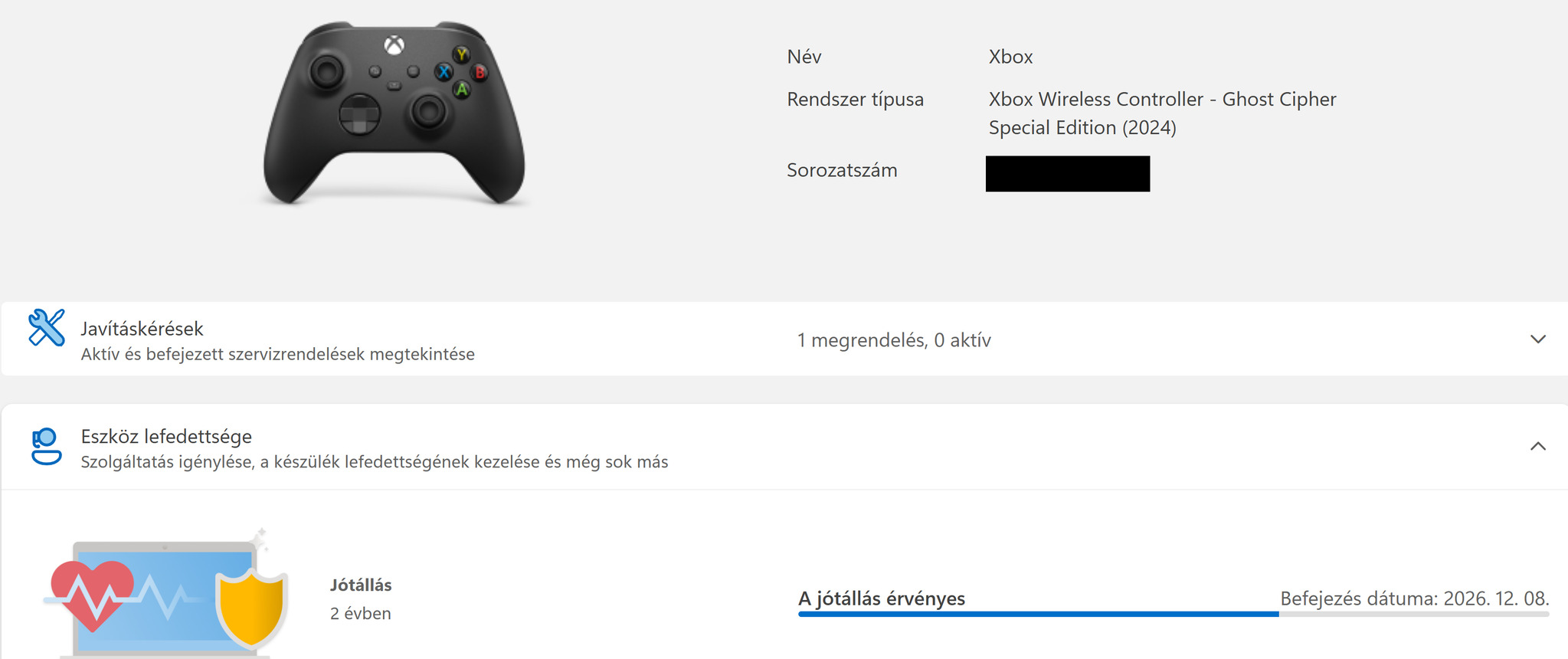Click the yellow Y button on the controller

(x=461, y=54)
